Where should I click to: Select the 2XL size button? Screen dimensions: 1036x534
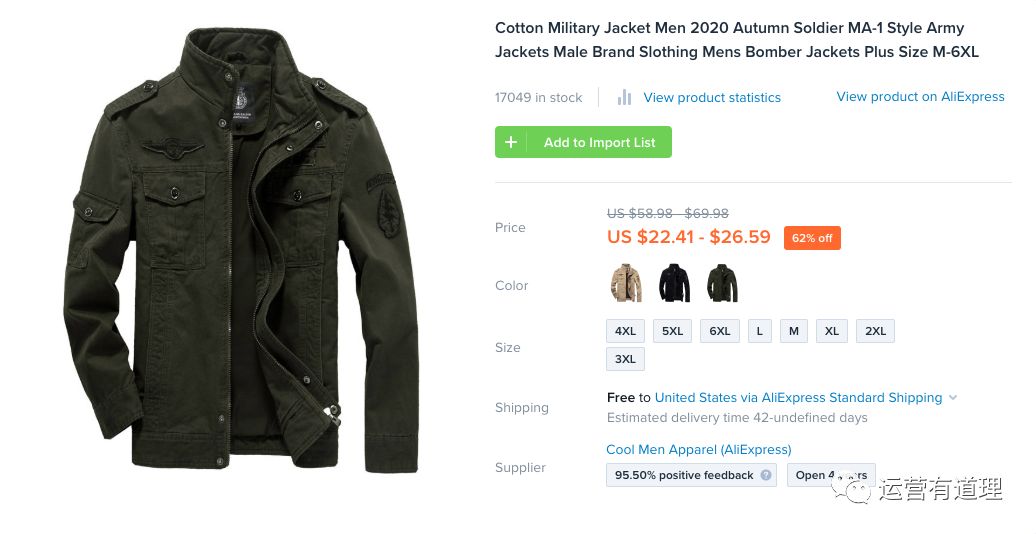[875, 331]
